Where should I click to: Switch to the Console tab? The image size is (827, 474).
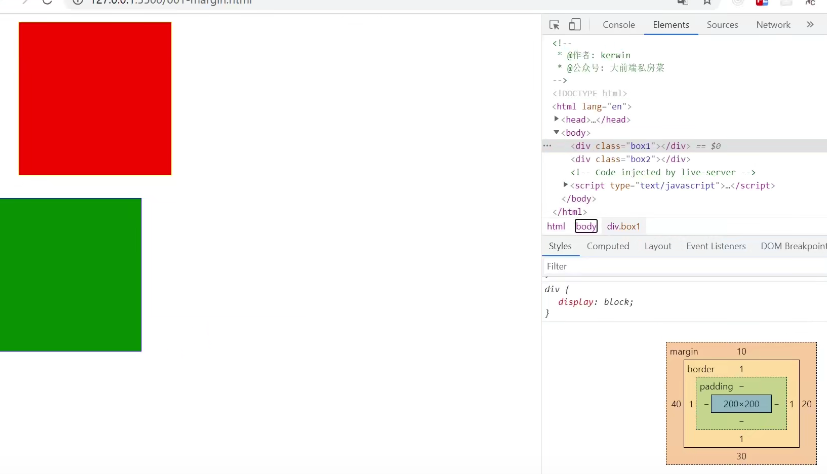[x=619, y=25]
